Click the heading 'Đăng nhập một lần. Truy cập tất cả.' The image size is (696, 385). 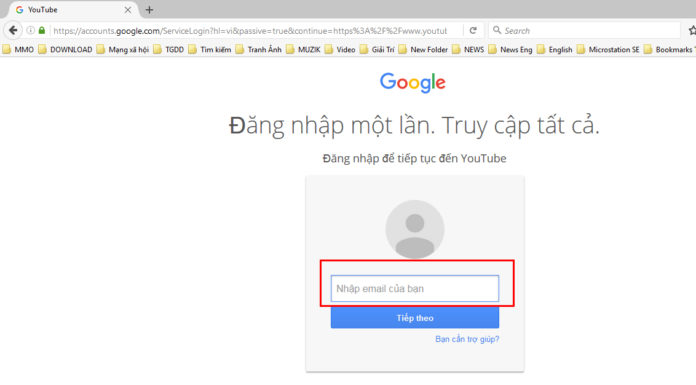(414, 126)
